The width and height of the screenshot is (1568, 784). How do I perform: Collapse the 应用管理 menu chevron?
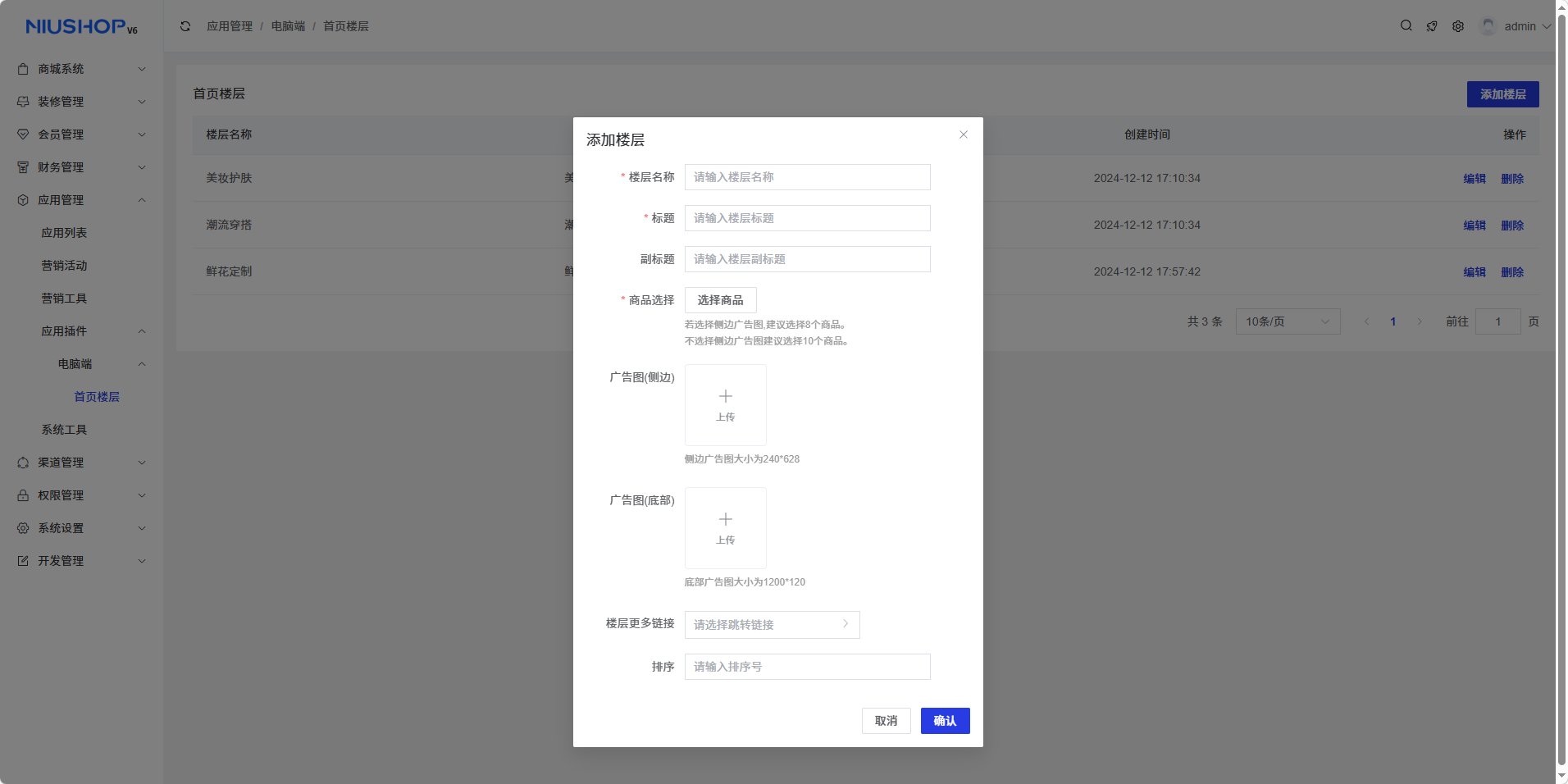[142, 200]
